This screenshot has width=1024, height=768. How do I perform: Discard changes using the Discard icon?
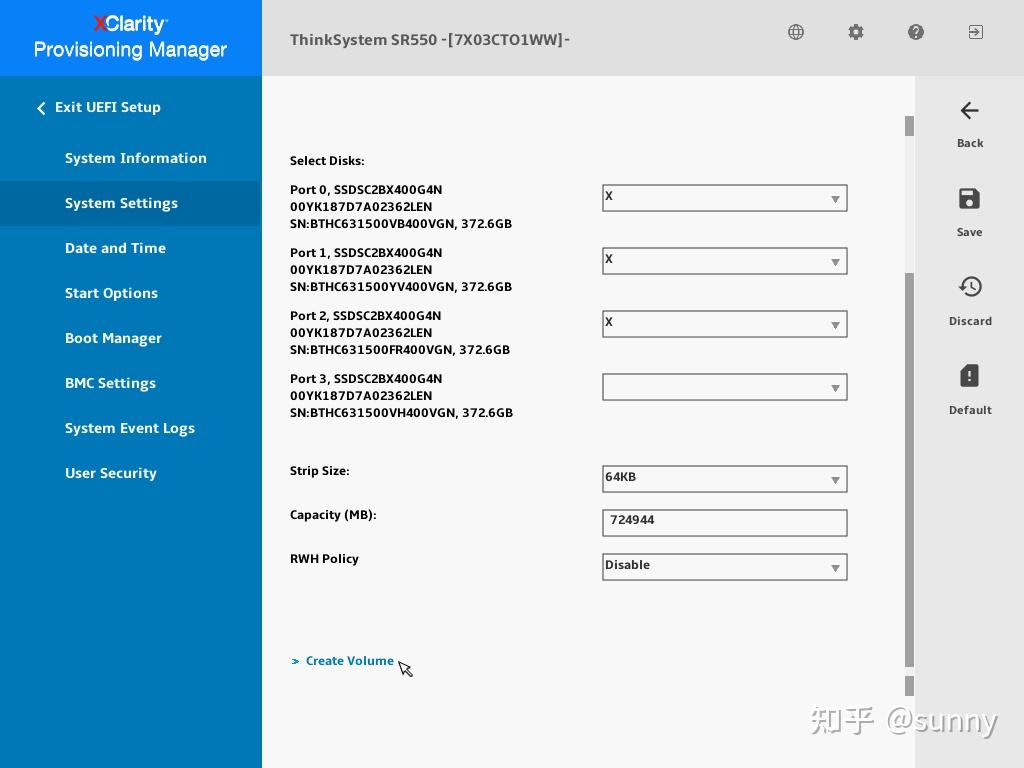(969, 287)
